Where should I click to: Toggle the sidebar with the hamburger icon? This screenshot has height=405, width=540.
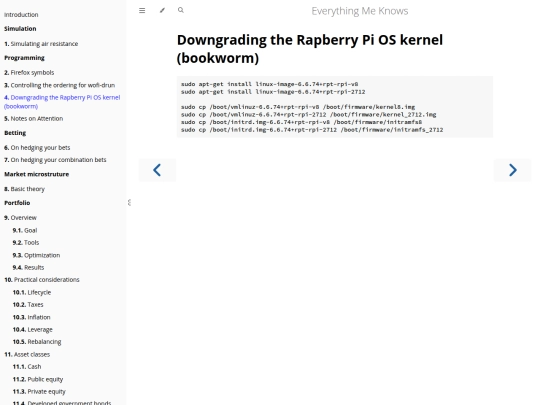click(142, 11)
